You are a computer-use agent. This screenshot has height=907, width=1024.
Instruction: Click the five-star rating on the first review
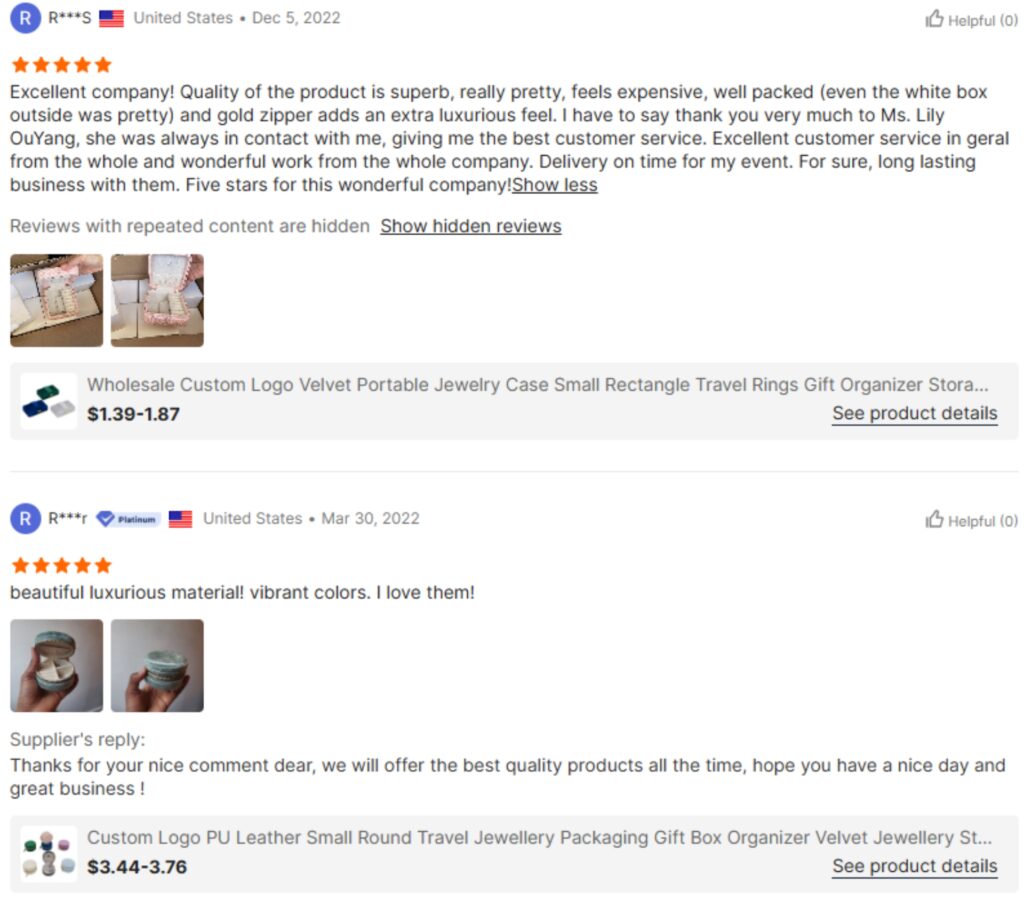coord(59,63)
